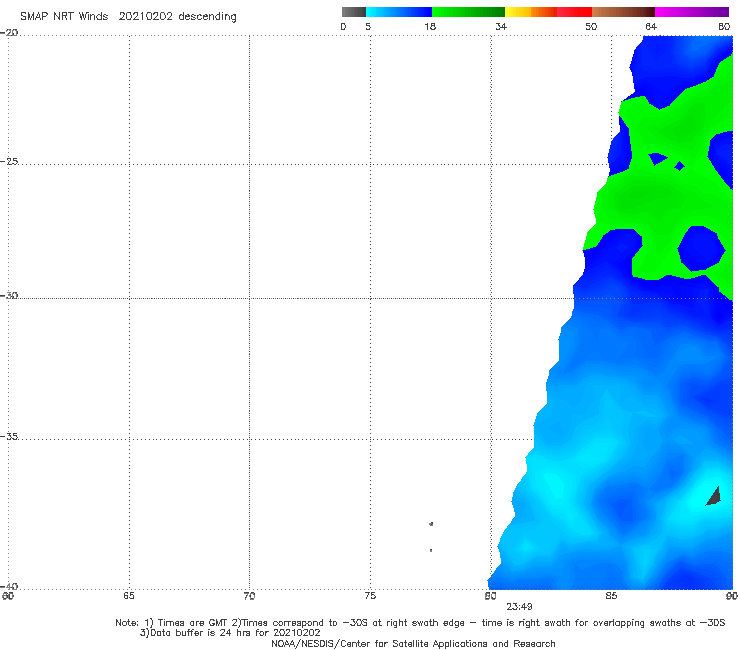Screen dimensions: 740x650
Task: Click the colorbar label '50'
Action: point(591,27)
